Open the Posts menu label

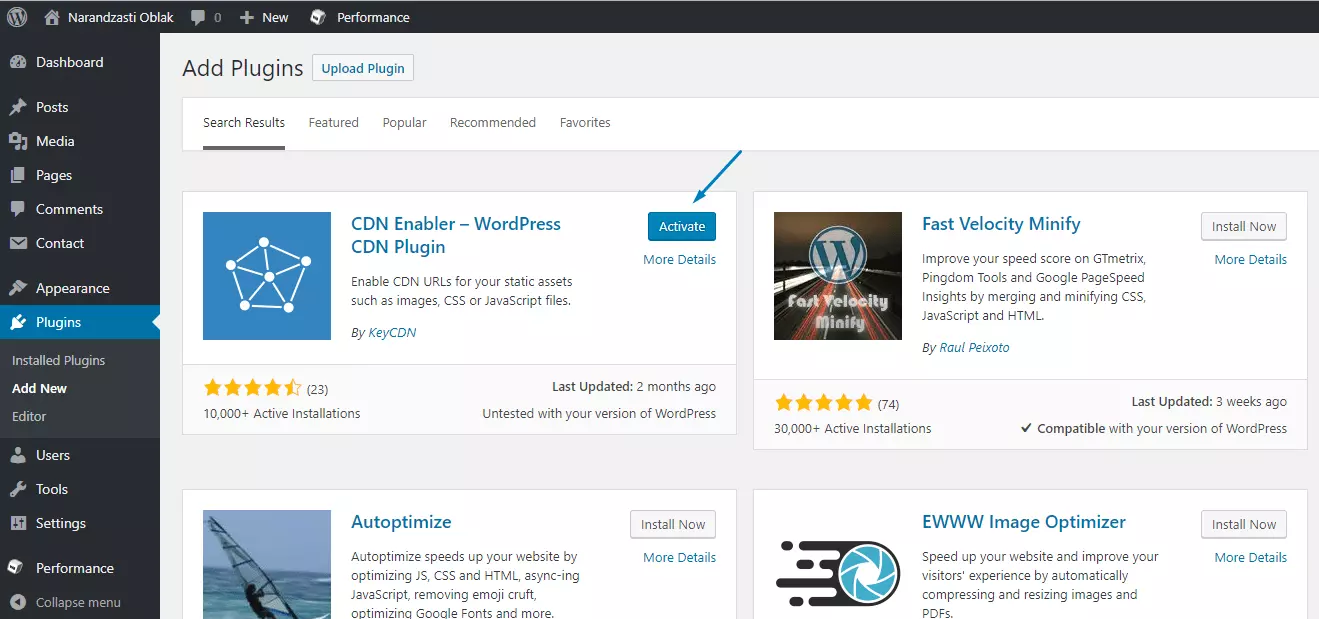pos(52,107)
